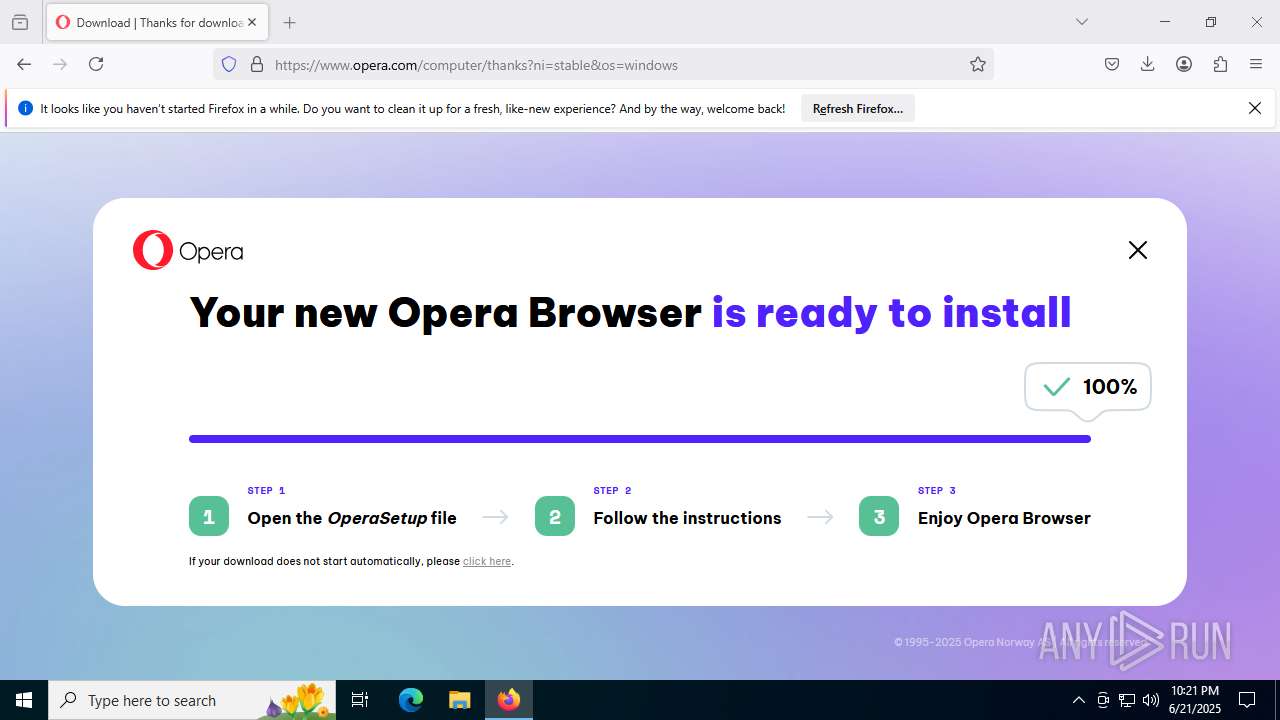Close the Opera download tab
Image resolution: width=1280 pixels, height=720 pixels.
[252, 22]
